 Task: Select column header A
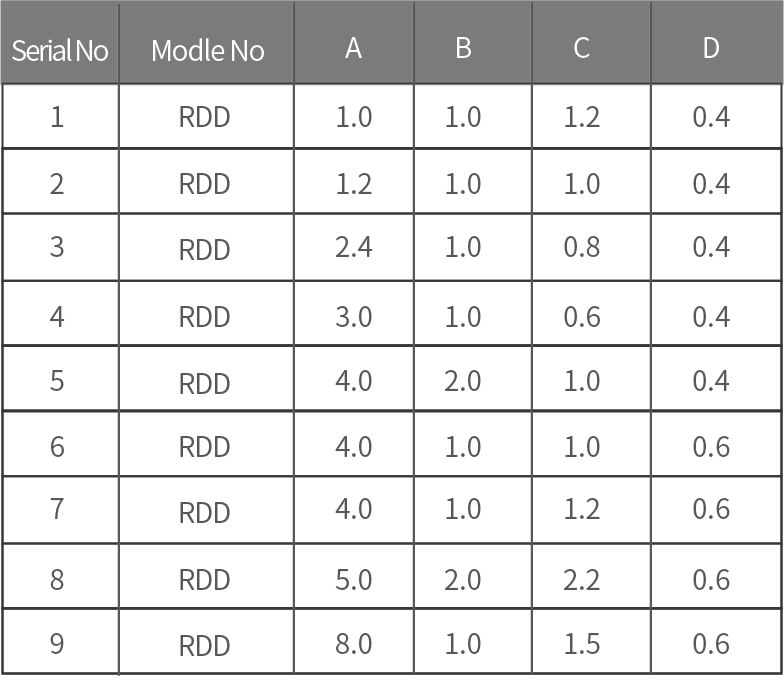pyautogui.click(x=353, y=48)
